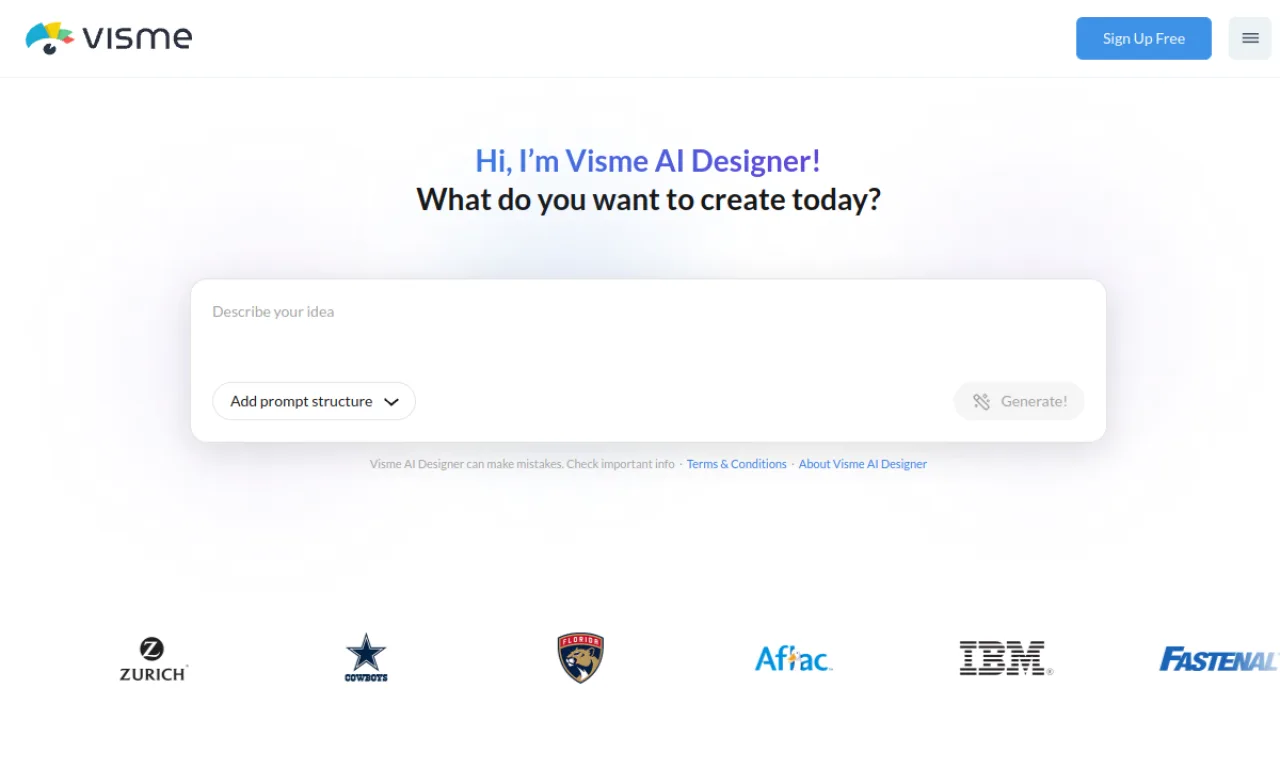Click the Generate! button
Screen dimensions: 1280x768
click(1019, 401)
